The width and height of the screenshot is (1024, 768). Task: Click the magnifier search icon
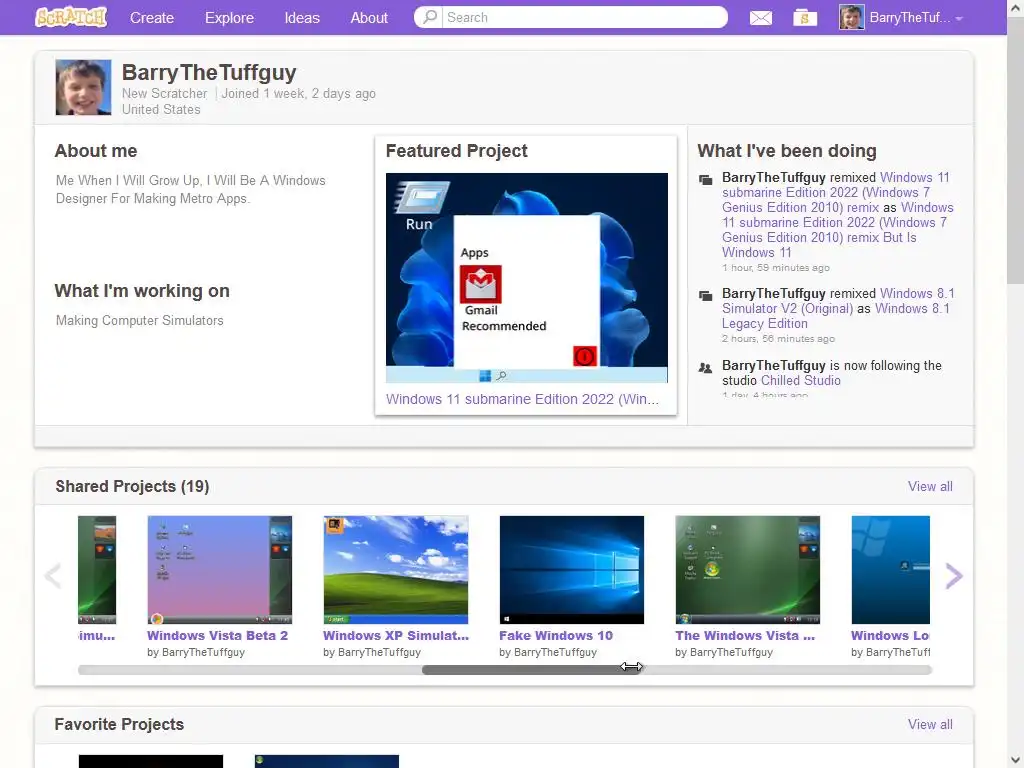[430, 17]
